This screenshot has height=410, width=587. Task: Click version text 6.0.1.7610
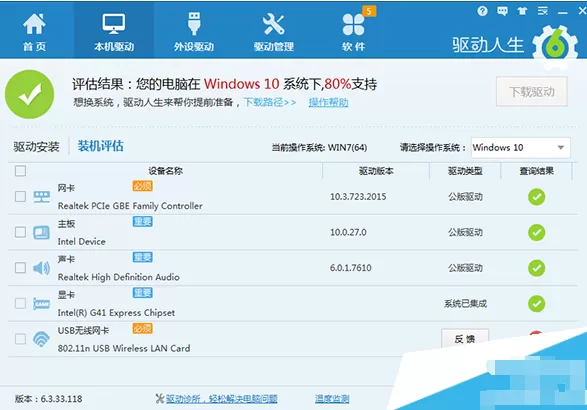point(350,268)
